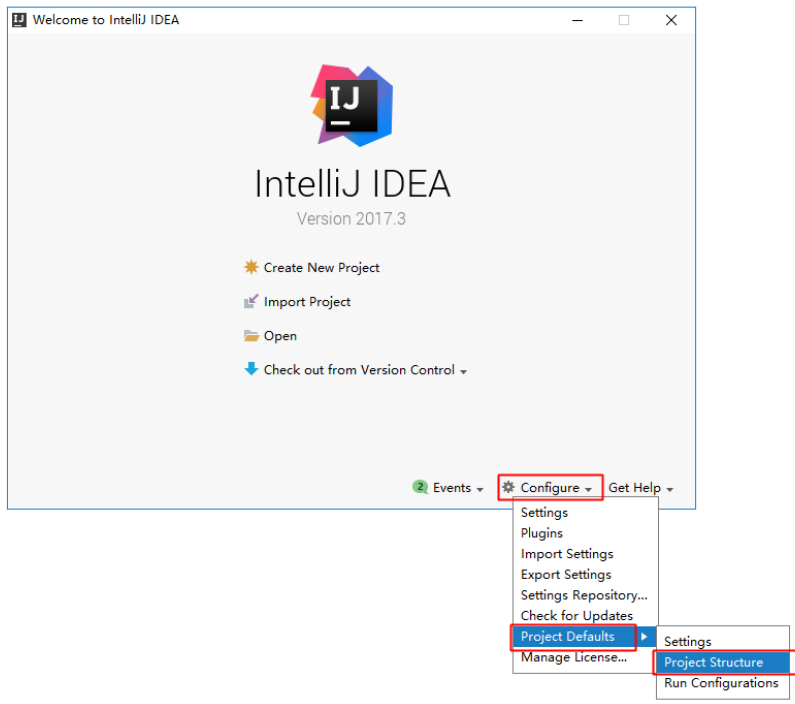This screenshot has height=704, width=795.
Task: Click the IJ title bar icon
Action: point(19,20)
